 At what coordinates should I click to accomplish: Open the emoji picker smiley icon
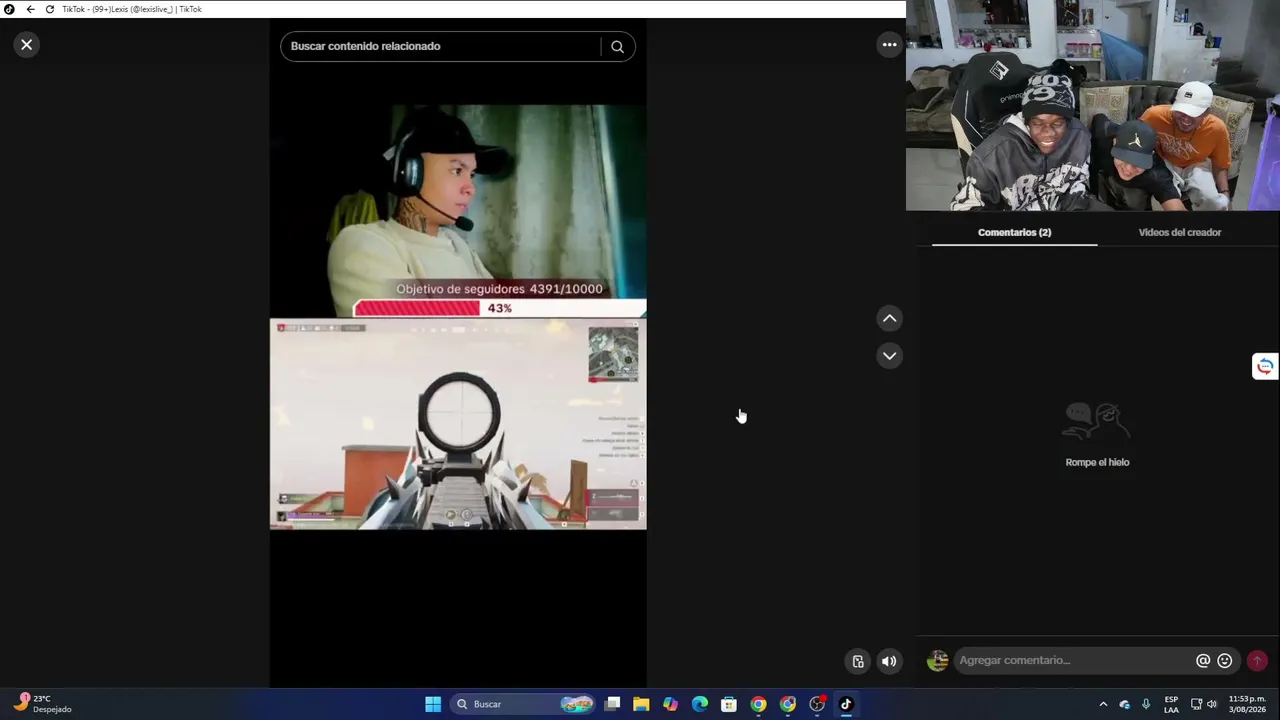1224,660
